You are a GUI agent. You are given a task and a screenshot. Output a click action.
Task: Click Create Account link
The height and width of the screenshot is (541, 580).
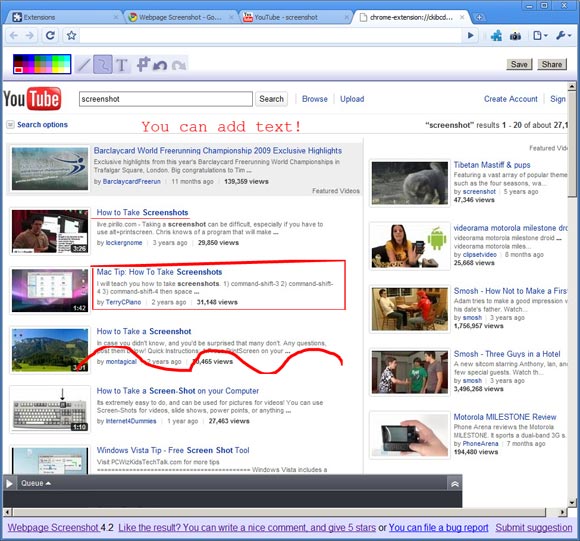point(510,99)
